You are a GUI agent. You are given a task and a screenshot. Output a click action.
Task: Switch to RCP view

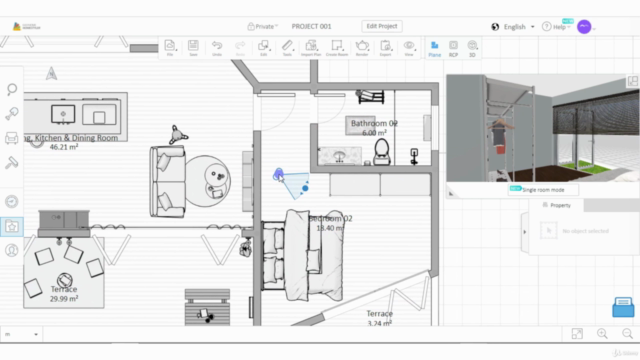click(453, 49)
